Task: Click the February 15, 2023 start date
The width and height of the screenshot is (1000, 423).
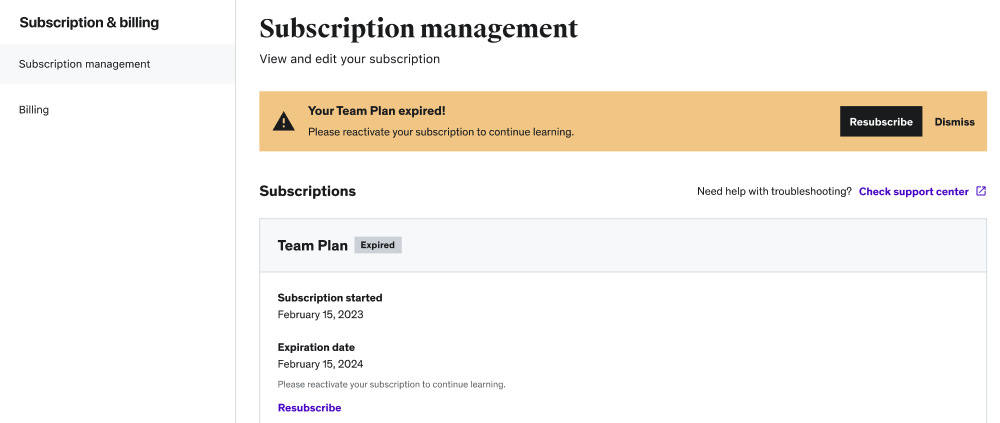Action: click(x=320, y=314)
